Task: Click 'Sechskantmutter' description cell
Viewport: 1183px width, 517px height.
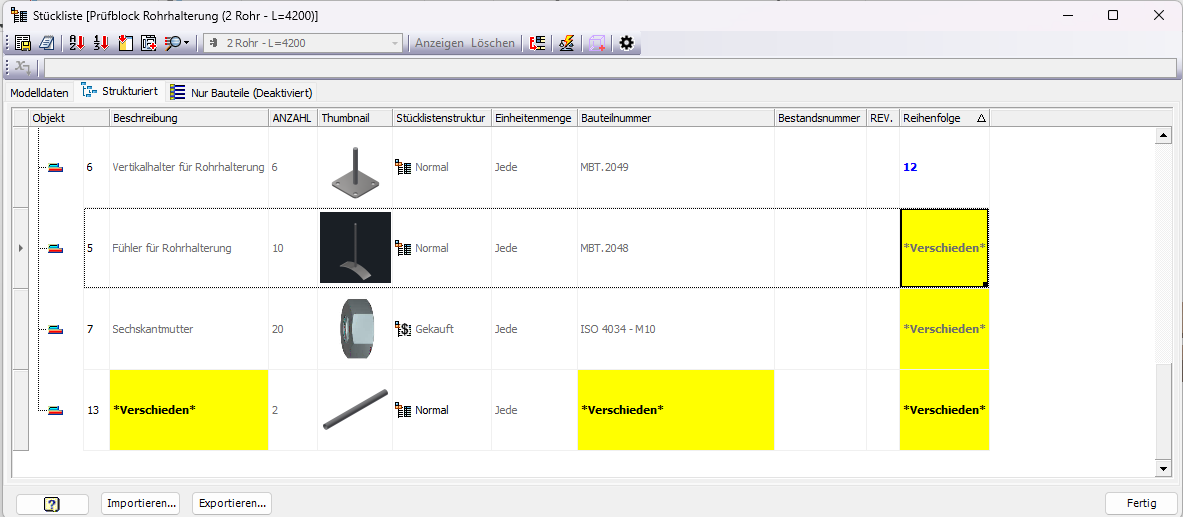Action: 189,329
